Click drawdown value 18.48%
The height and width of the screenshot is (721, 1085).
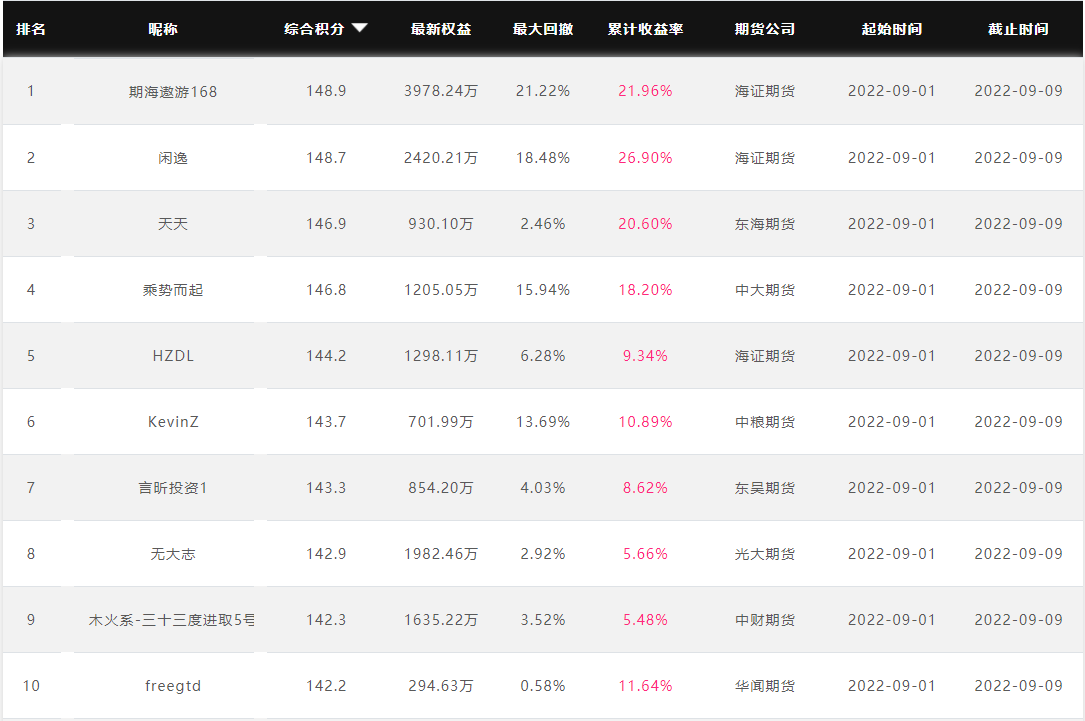pyautogui.click(x=543, y=158)
